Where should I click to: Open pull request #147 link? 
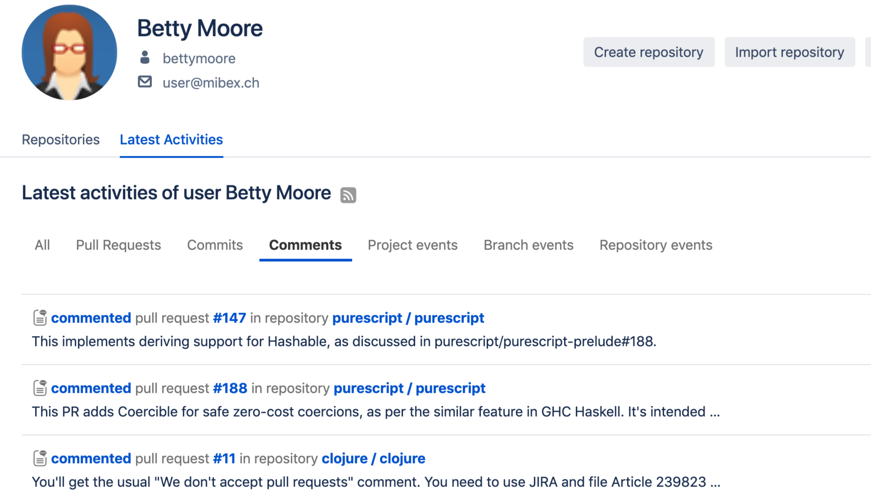coord(229,318)
